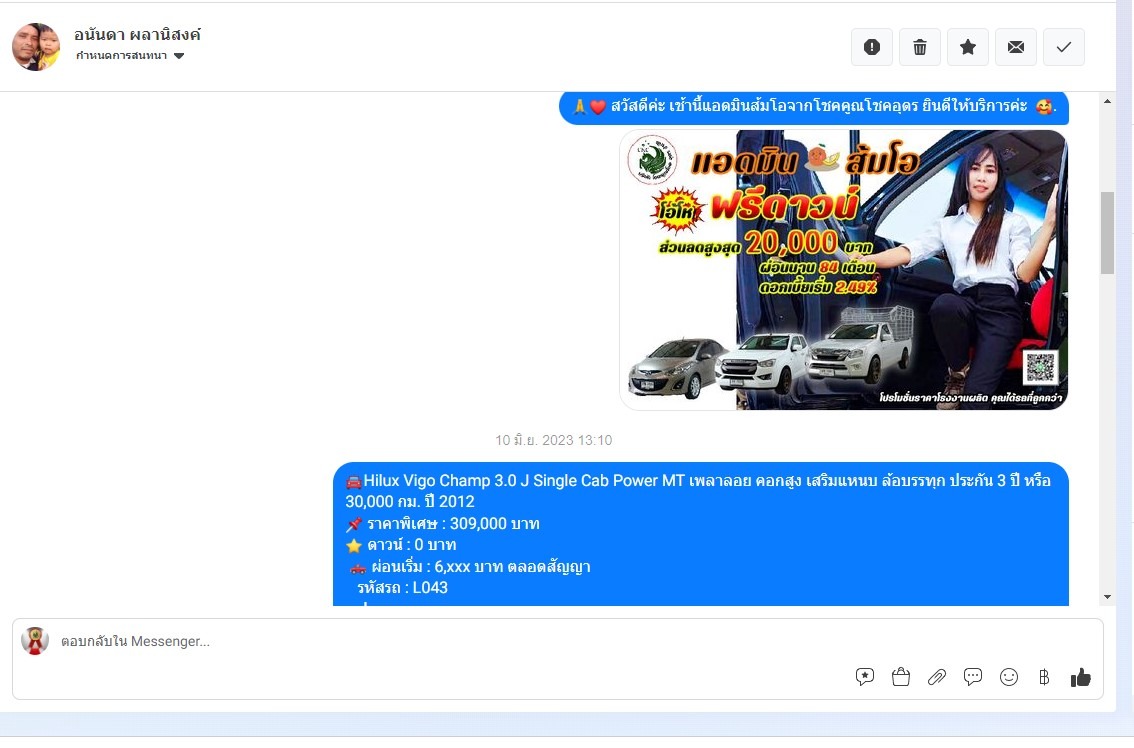Mark conversation as done with checkmark
The width and height of the screenshot is (1134, 748).
(x=1064, y=47)
